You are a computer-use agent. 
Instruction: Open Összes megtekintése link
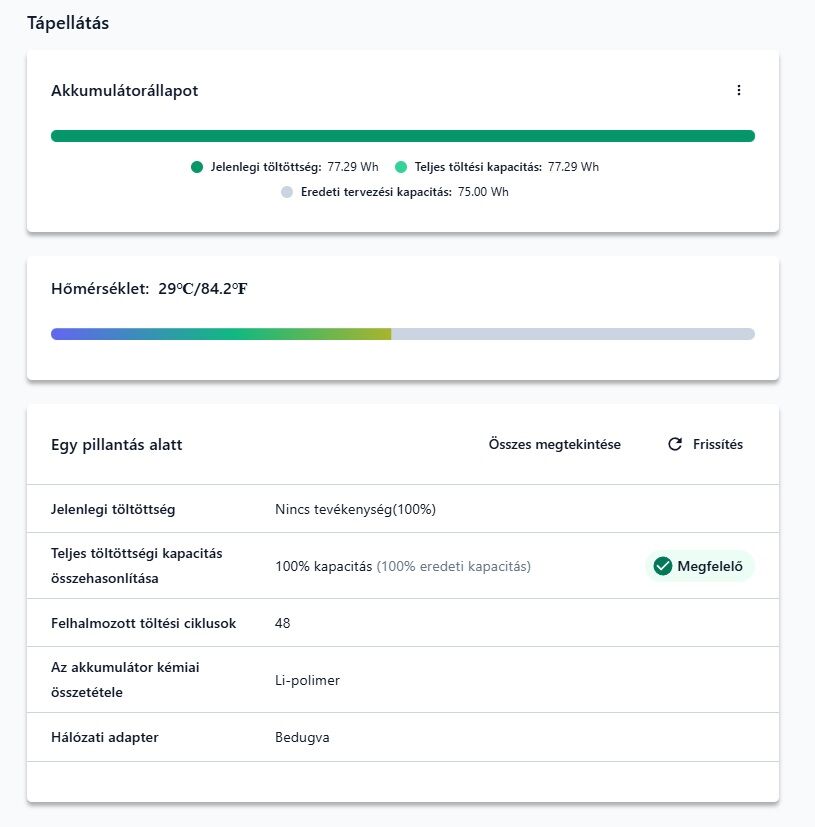tap(554, 444)
